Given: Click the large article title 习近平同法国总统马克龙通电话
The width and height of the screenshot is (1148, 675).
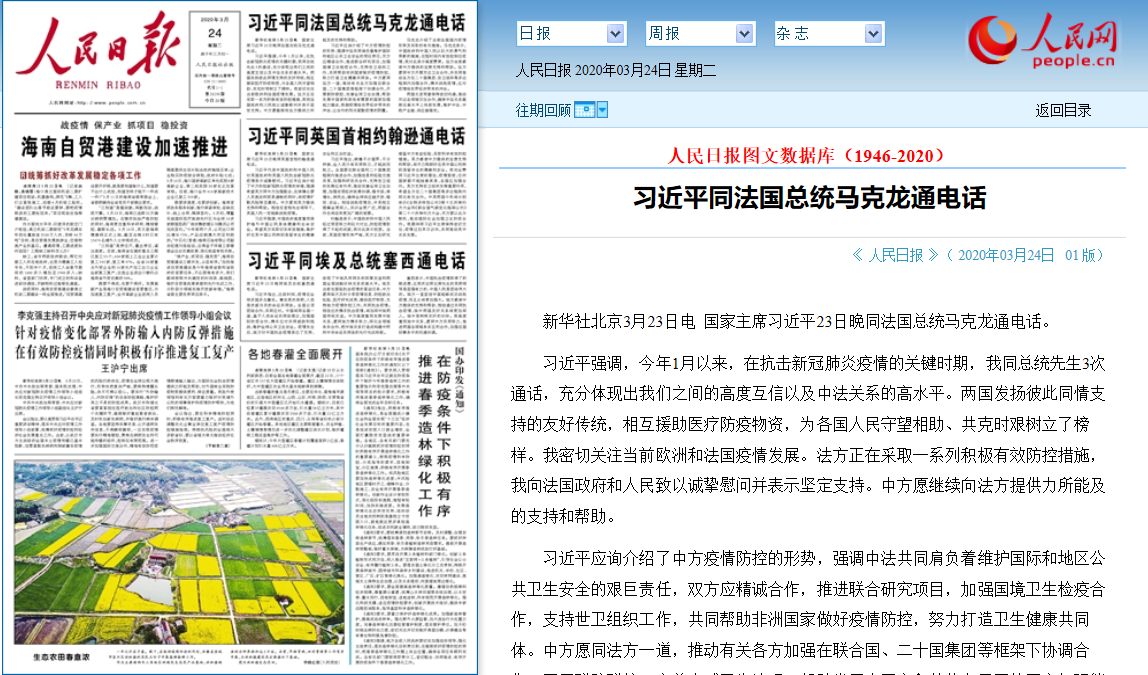Looking at the screenshot, I should tap(809, 198).
